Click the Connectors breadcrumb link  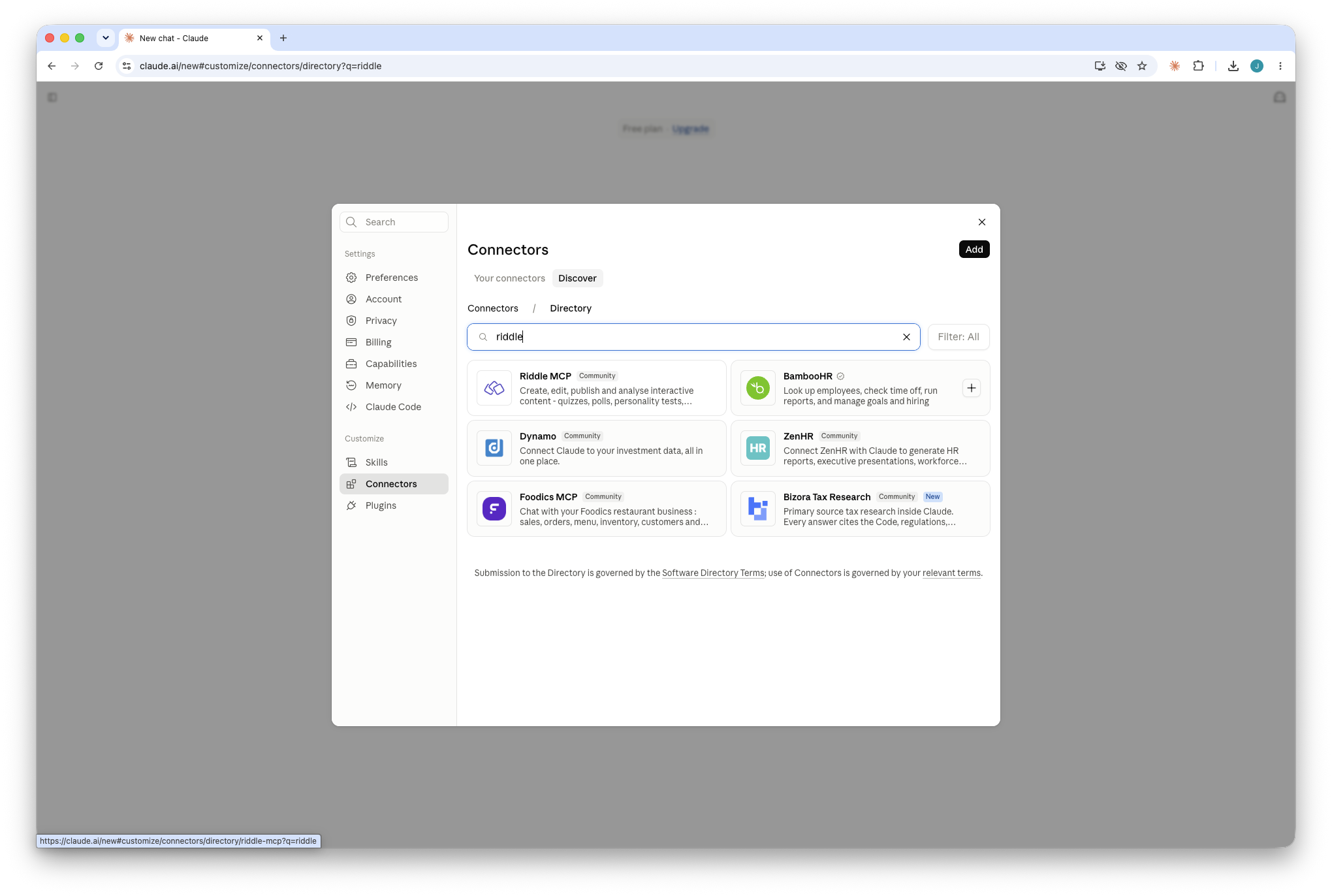click(493, 308)
